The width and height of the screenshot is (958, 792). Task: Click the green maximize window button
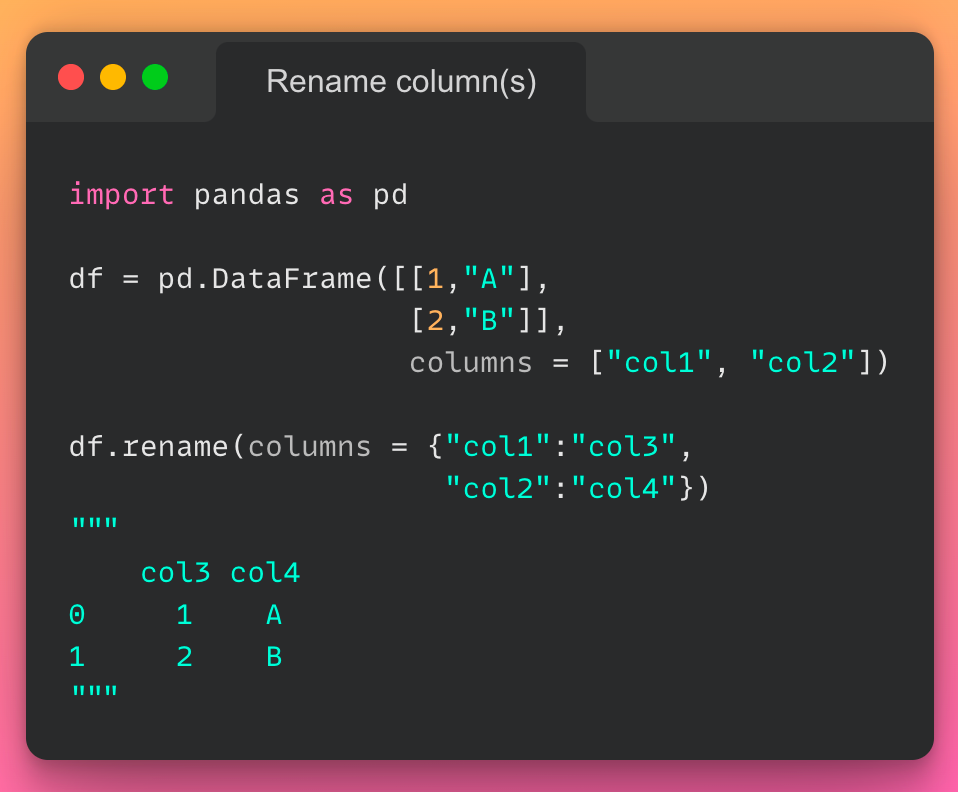pos(155,77)
